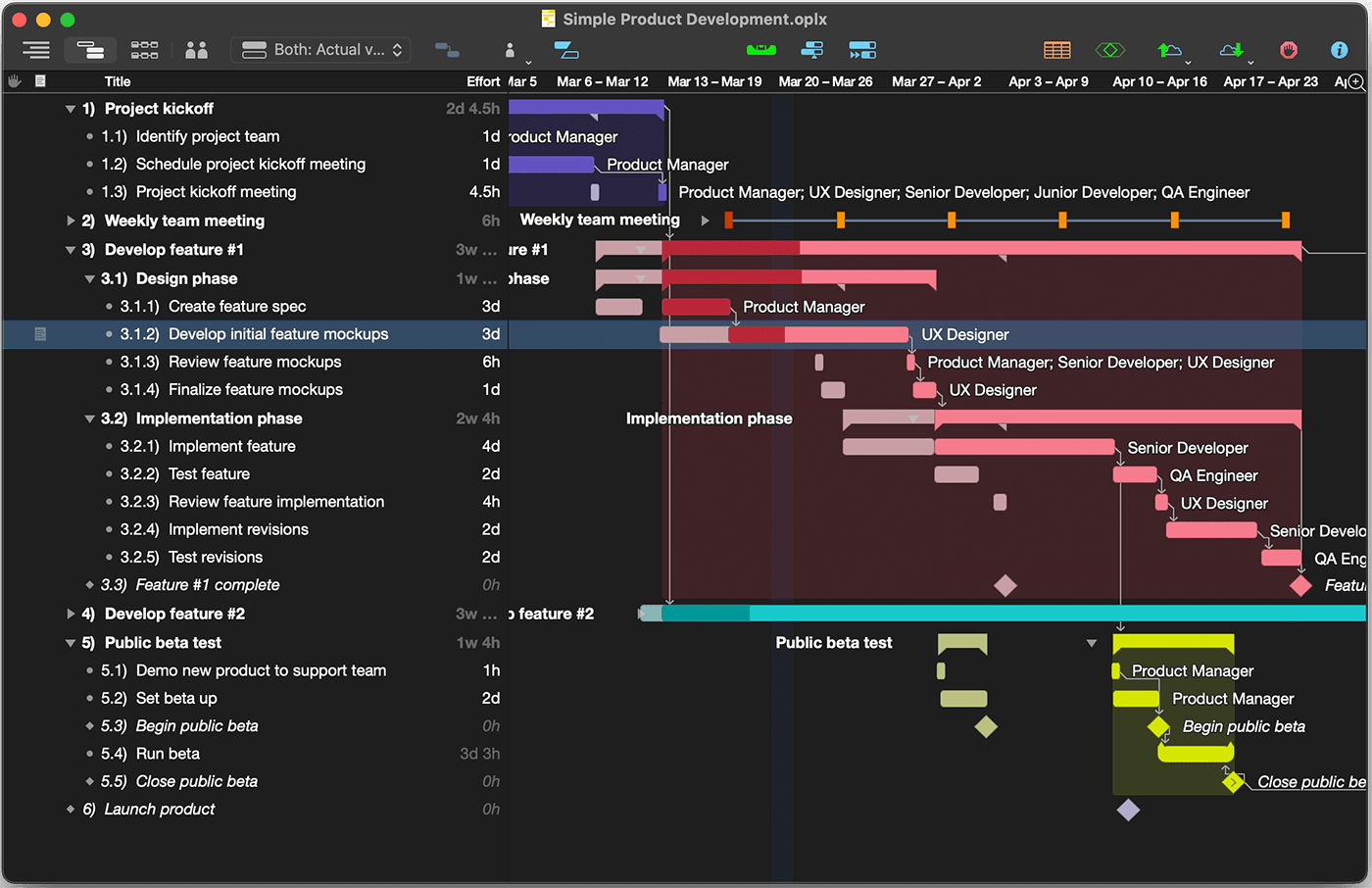Expand the Develop feature #2 group
1372x888 pixels.
click(72, 614)
